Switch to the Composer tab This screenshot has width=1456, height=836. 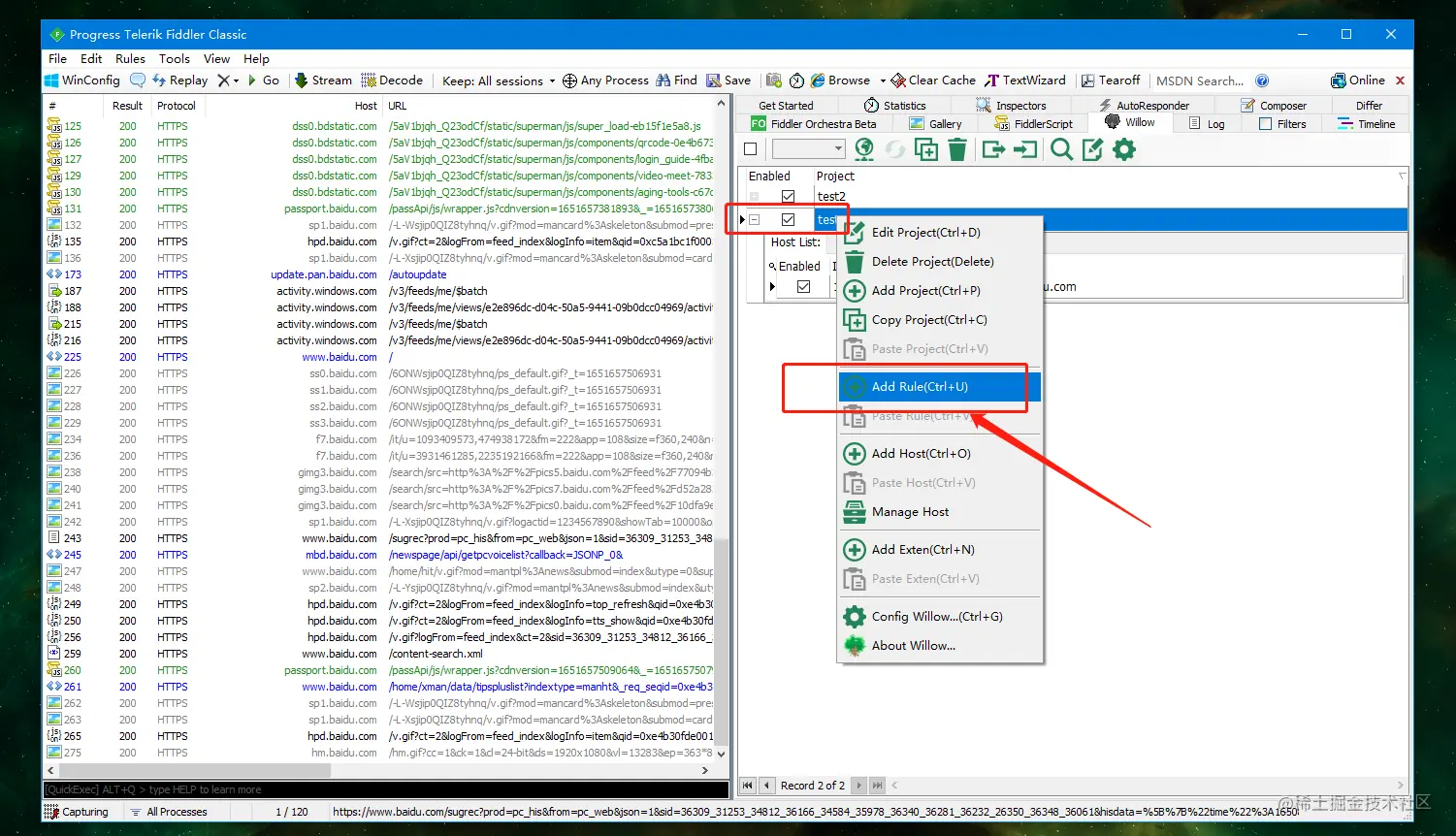[x=1273, y=106]
